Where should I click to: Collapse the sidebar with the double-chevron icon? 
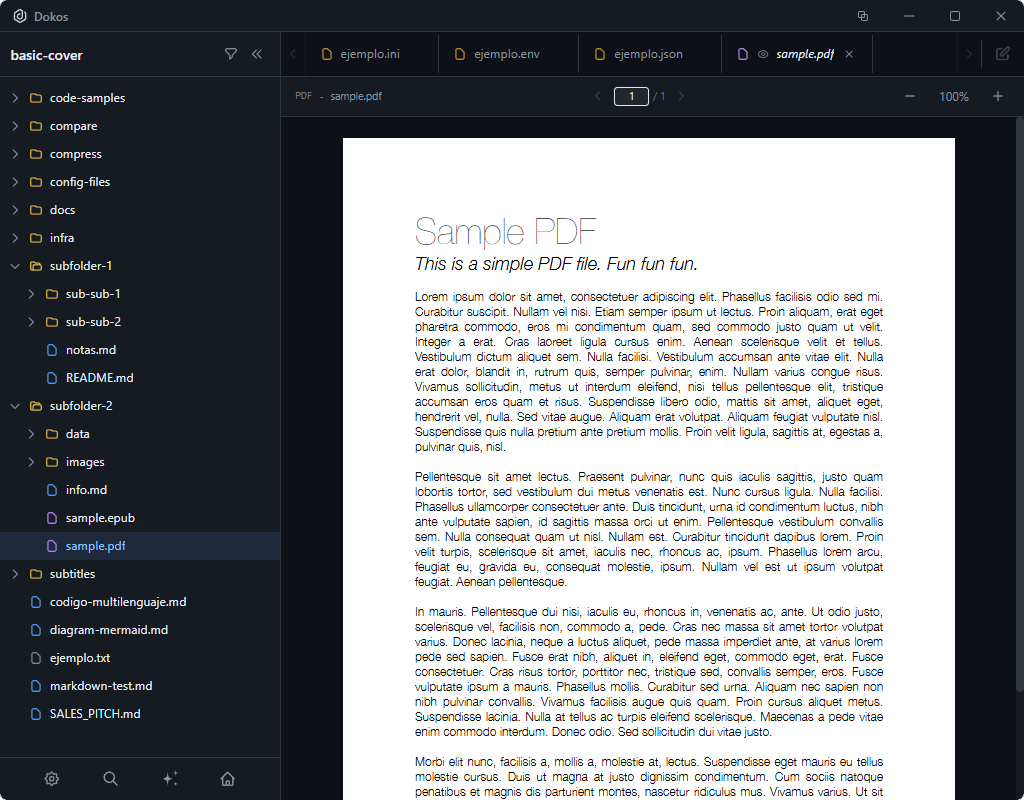256,54
